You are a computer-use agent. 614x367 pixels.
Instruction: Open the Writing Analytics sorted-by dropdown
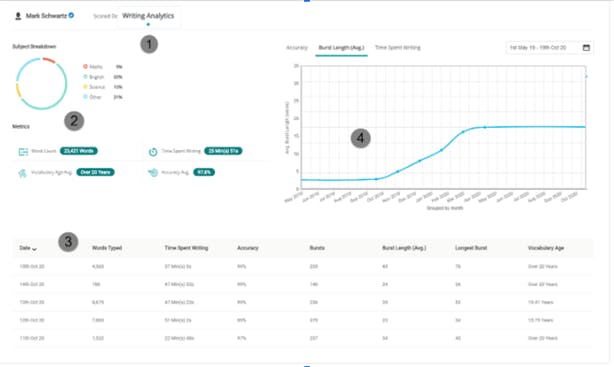click(148, 16)
